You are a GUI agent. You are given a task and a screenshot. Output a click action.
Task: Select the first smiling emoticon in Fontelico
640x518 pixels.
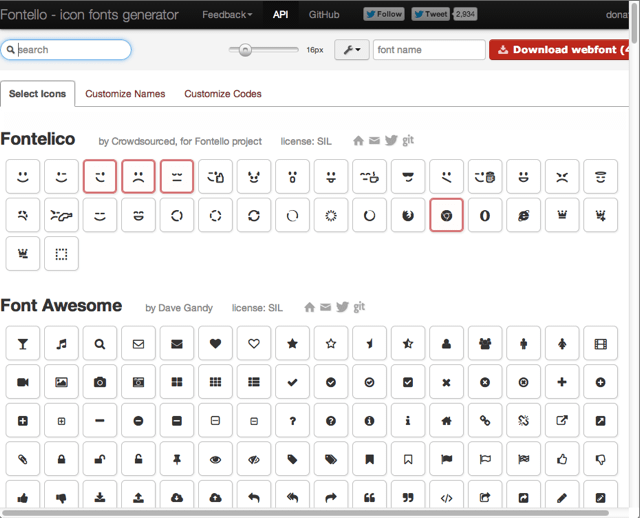[x=22, y=176]
